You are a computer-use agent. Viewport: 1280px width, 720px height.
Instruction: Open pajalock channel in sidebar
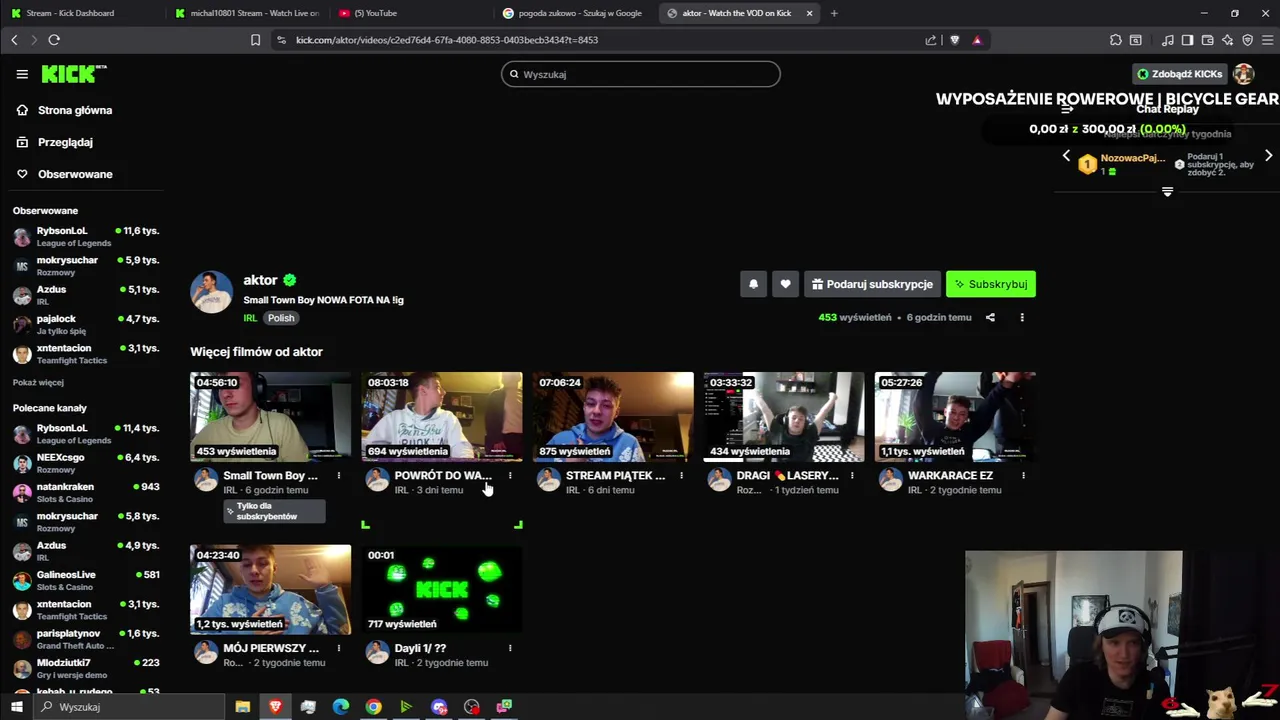(86, 324)
